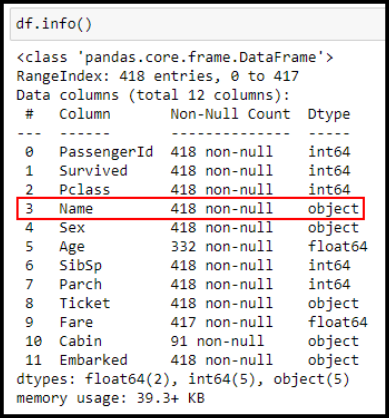Click the df.info() code cell input
The height and width of the screenshot is (418, 389).
[198, 24]
